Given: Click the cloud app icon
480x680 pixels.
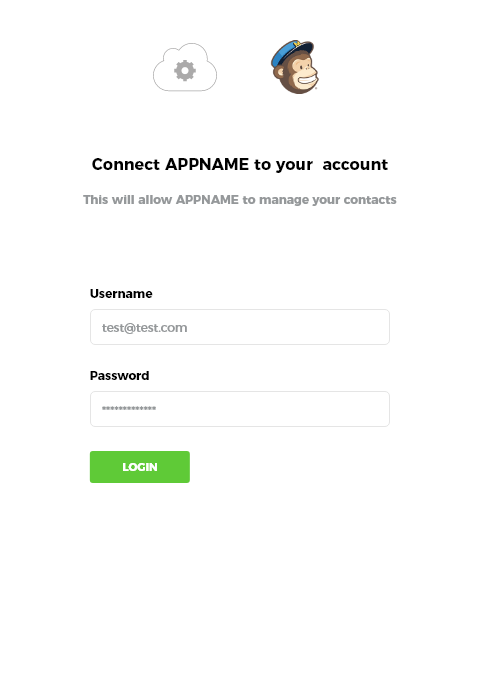Looking at the screenshot, I should [185, 67].
